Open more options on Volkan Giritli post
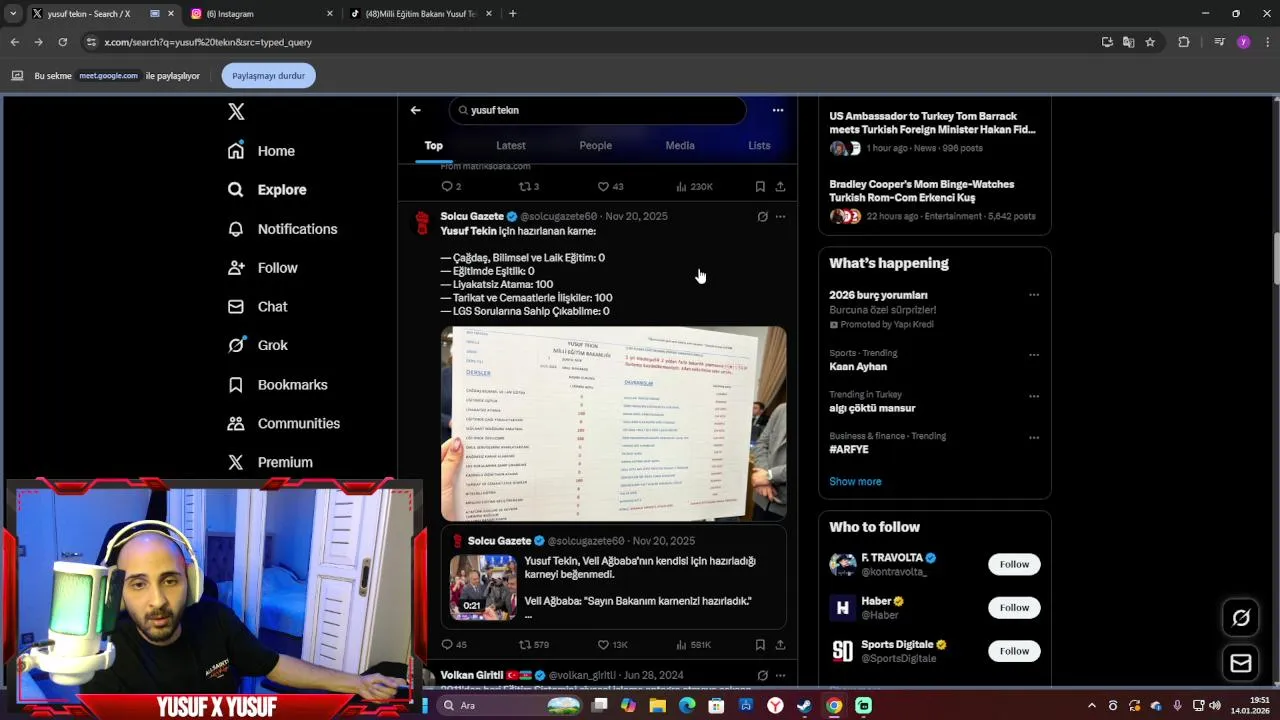 pyautogui.click(x=780, y=676)
